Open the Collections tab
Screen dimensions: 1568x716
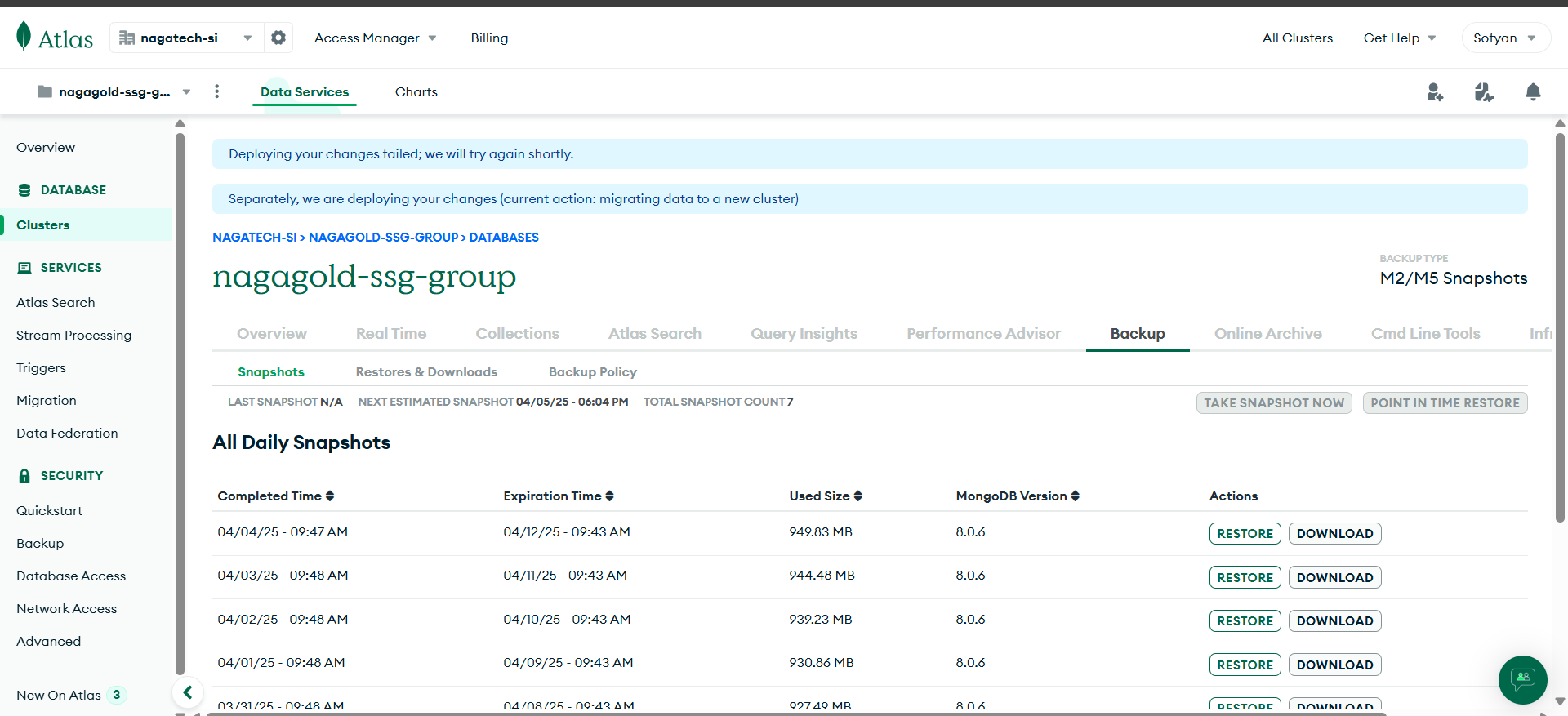click(517, 333)
